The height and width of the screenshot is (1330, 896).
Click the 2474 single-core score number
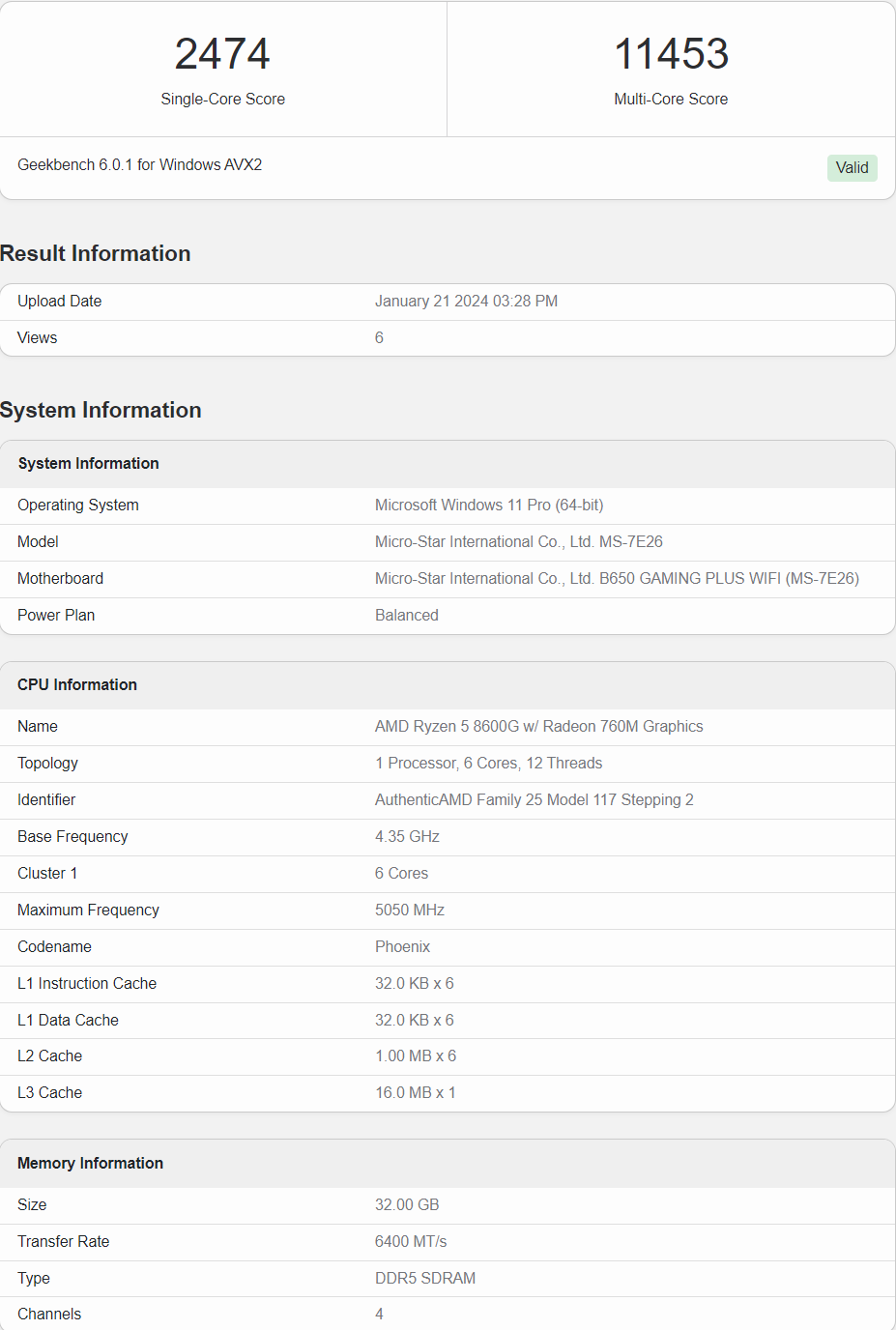pos(222,54)
